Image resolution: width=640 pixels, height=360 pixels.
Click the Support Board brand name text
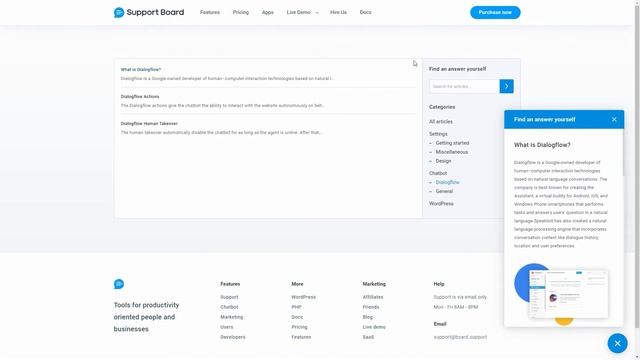pyautogui.click(x=155, y=12)
